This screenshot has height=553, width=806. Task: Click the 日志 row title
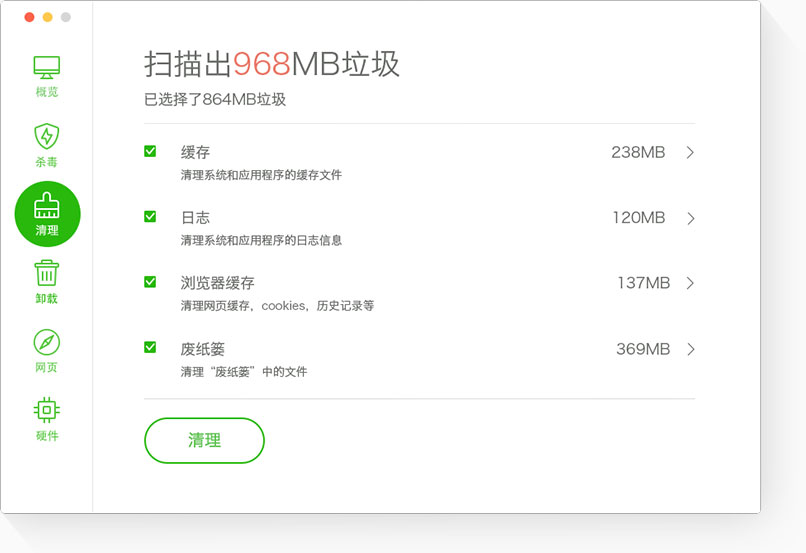click(x=195, y=217)
